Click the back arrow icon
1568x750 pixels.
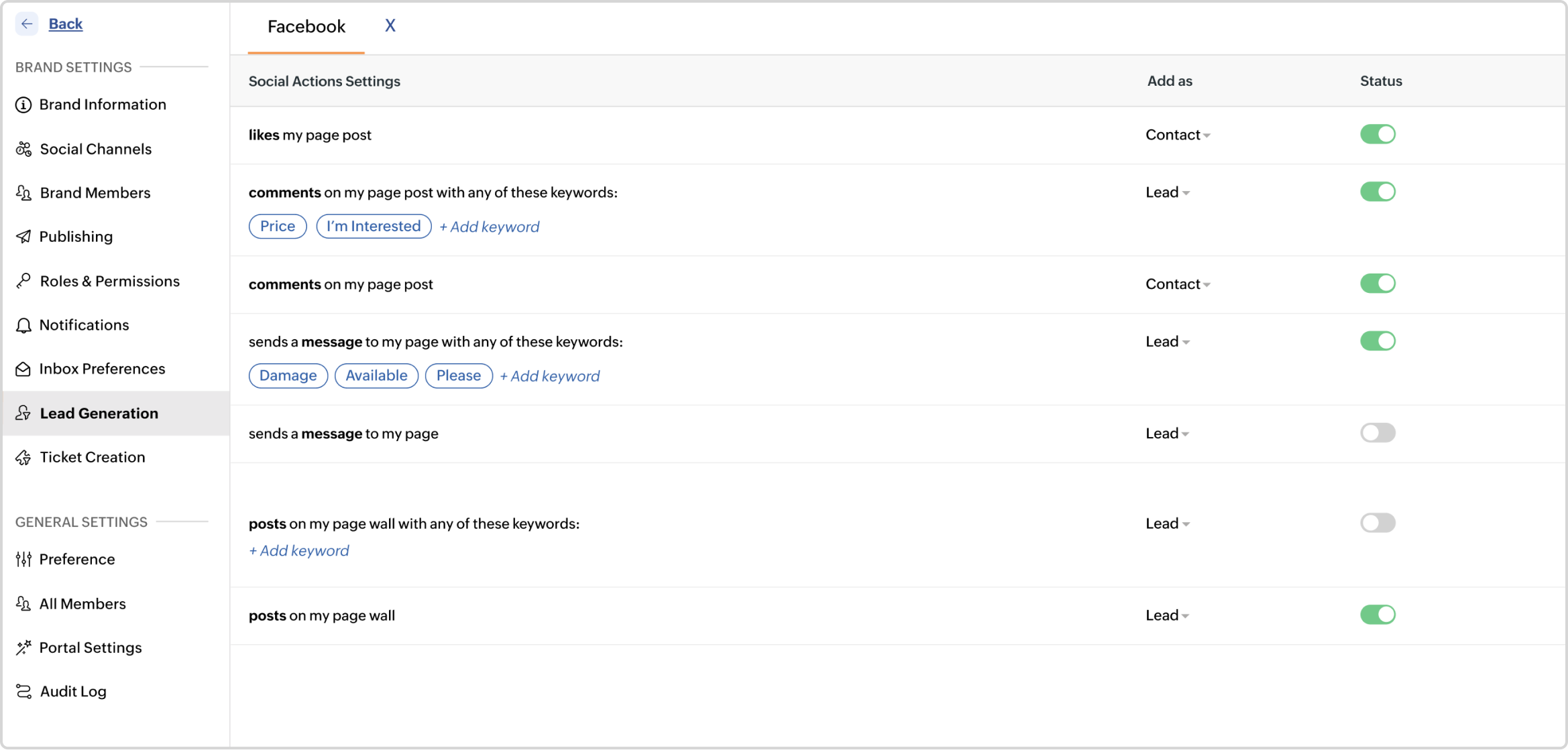coord(27,24)
